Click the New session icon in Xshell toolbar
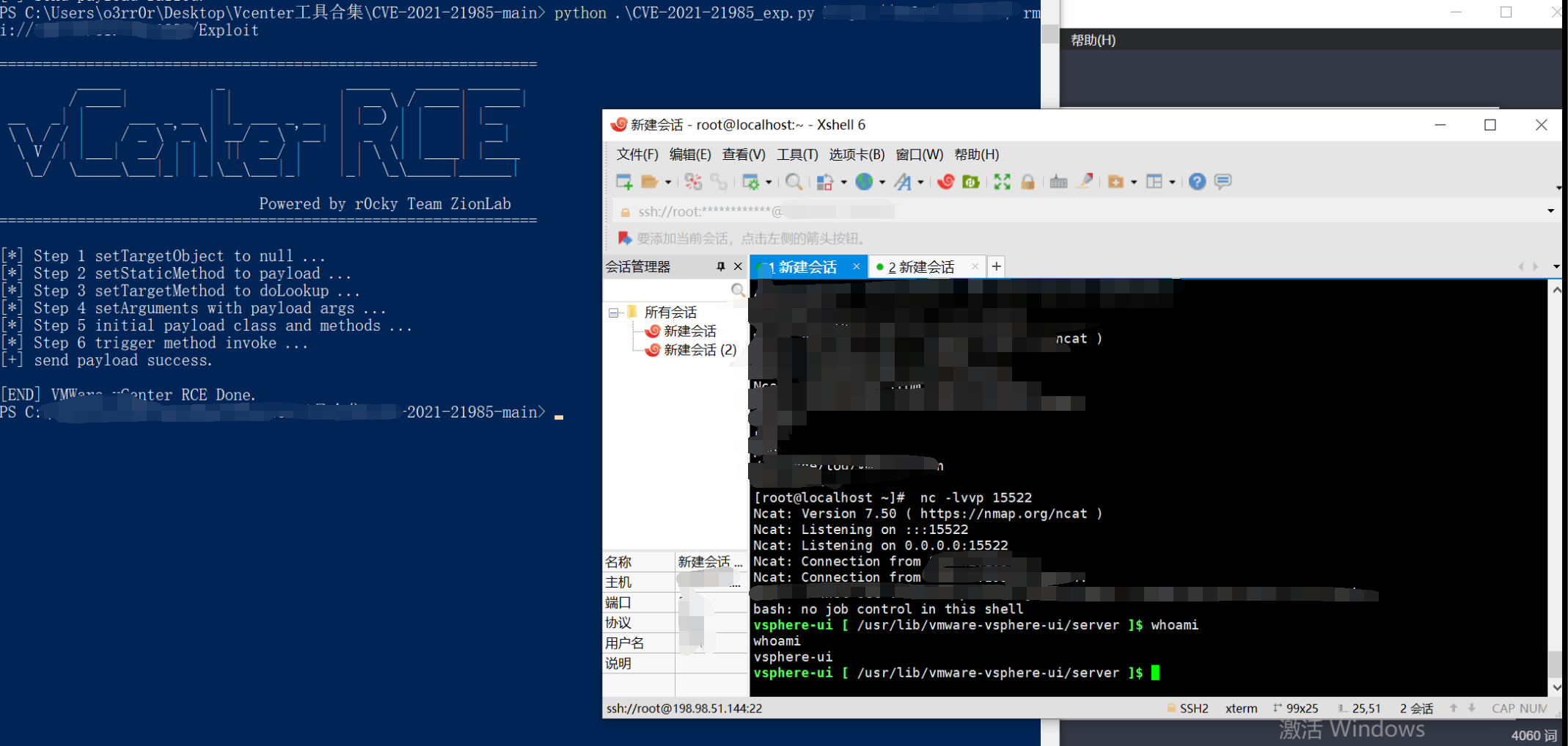 (624, 182)
